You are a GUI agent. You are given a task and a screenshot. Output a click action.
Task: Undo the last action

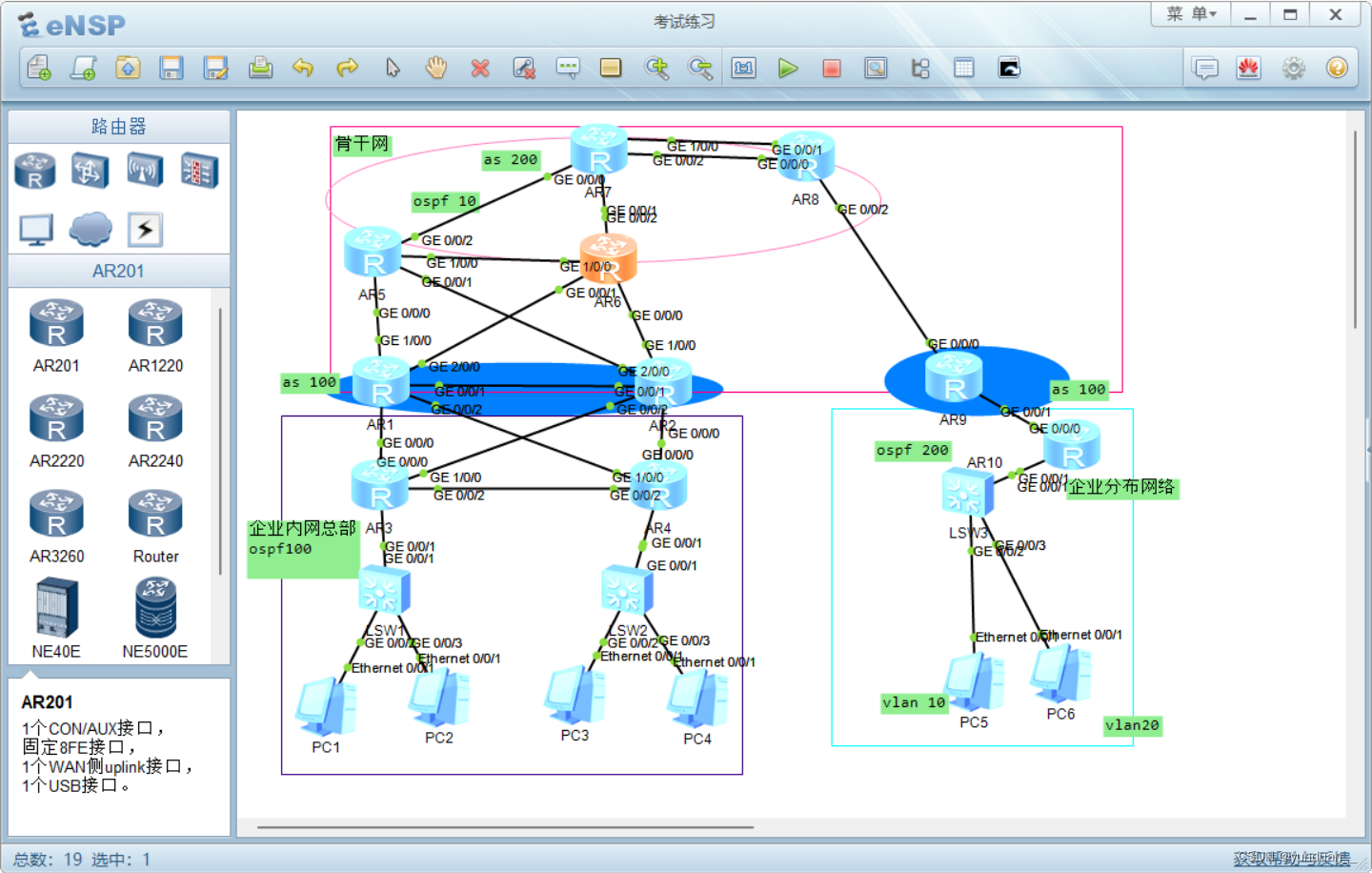point(303,68)
